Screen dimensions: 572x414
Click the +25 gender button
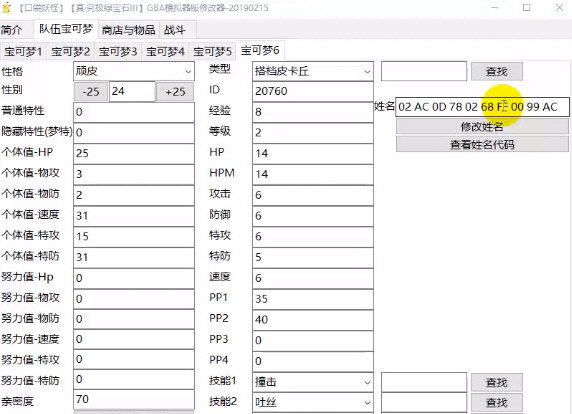pos(175,91)
